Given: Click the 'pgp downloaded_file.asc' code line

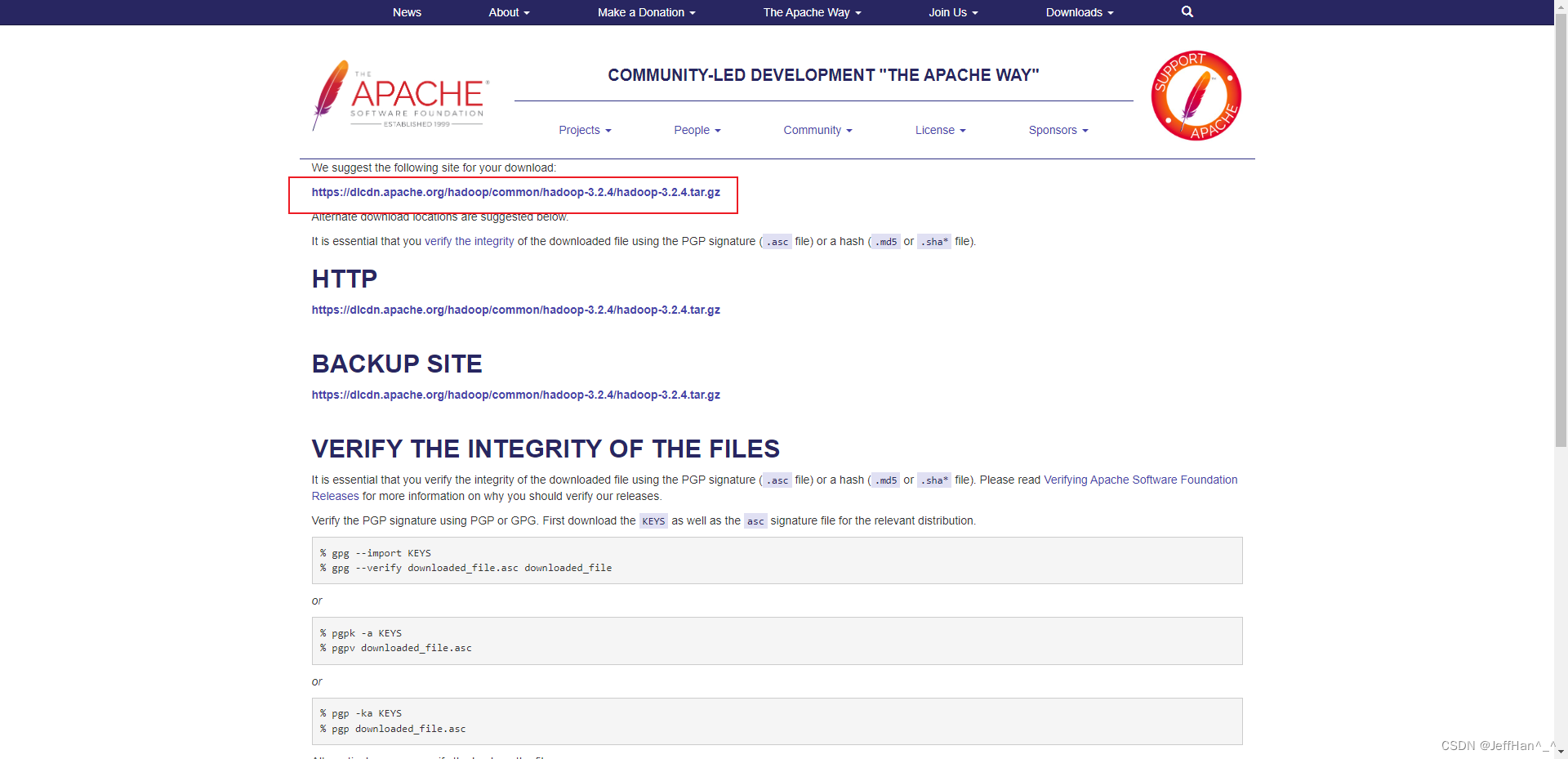Looking at the screenshot, I should coord(393,729).
